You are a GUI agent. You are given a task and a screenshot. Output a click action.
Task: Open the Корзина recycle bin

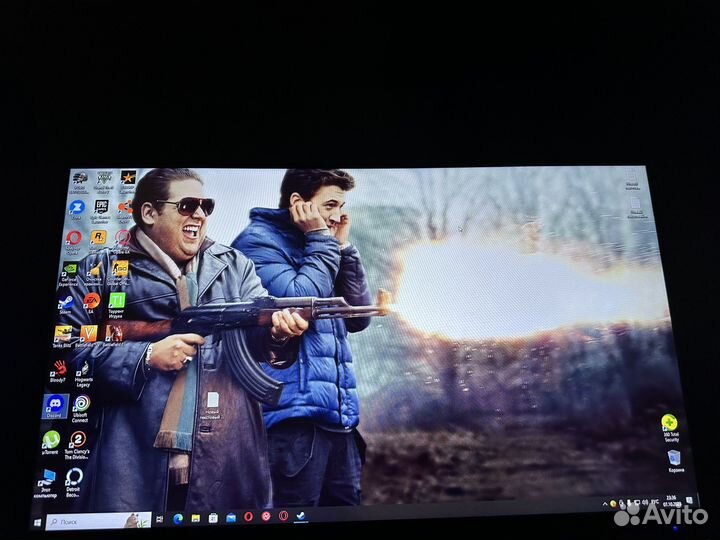[675, 461]
